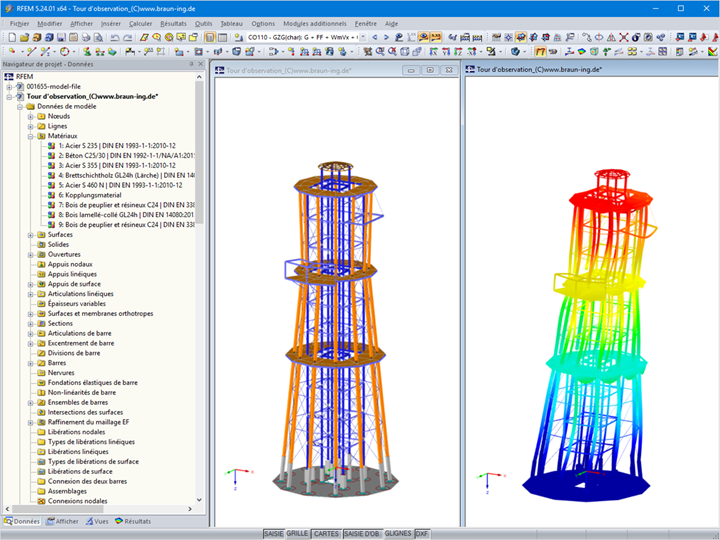Click the warning triangle icon in top toolbar
Viewport: 720px width, 540px height.
[611, 37]
